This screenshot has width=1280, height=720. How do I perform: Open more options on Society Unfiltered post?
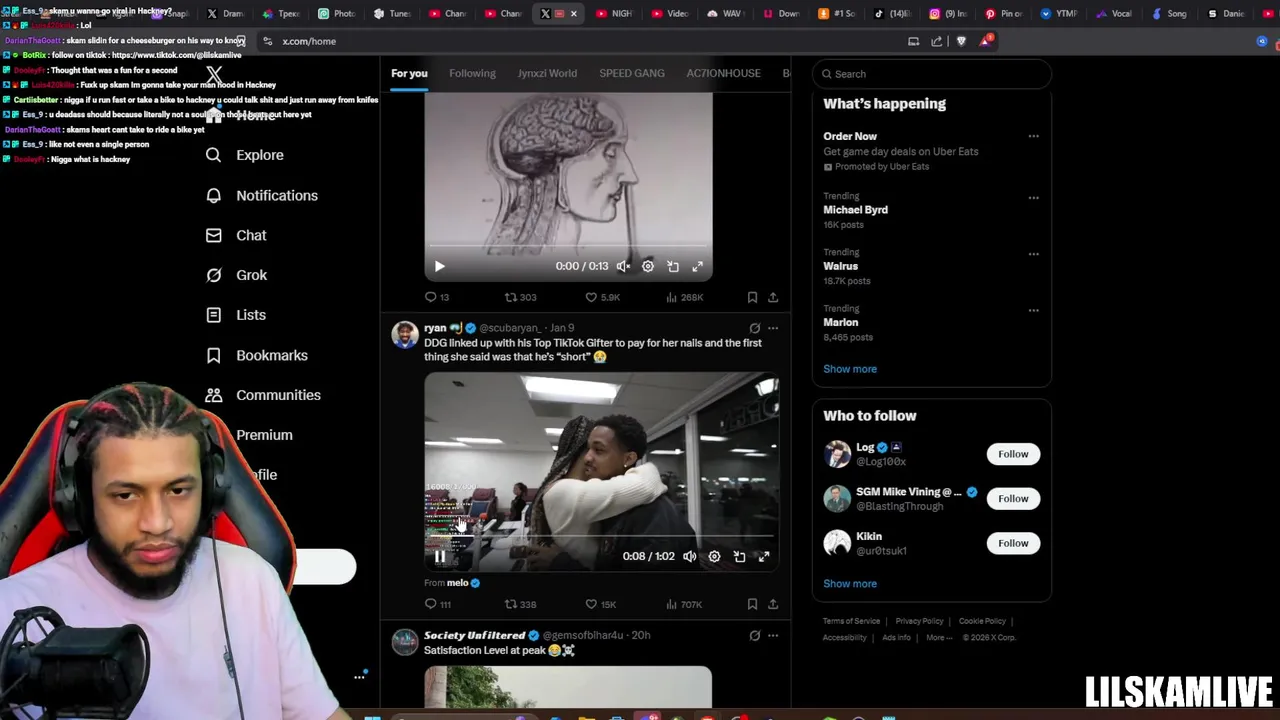click(x=773, y=635)
